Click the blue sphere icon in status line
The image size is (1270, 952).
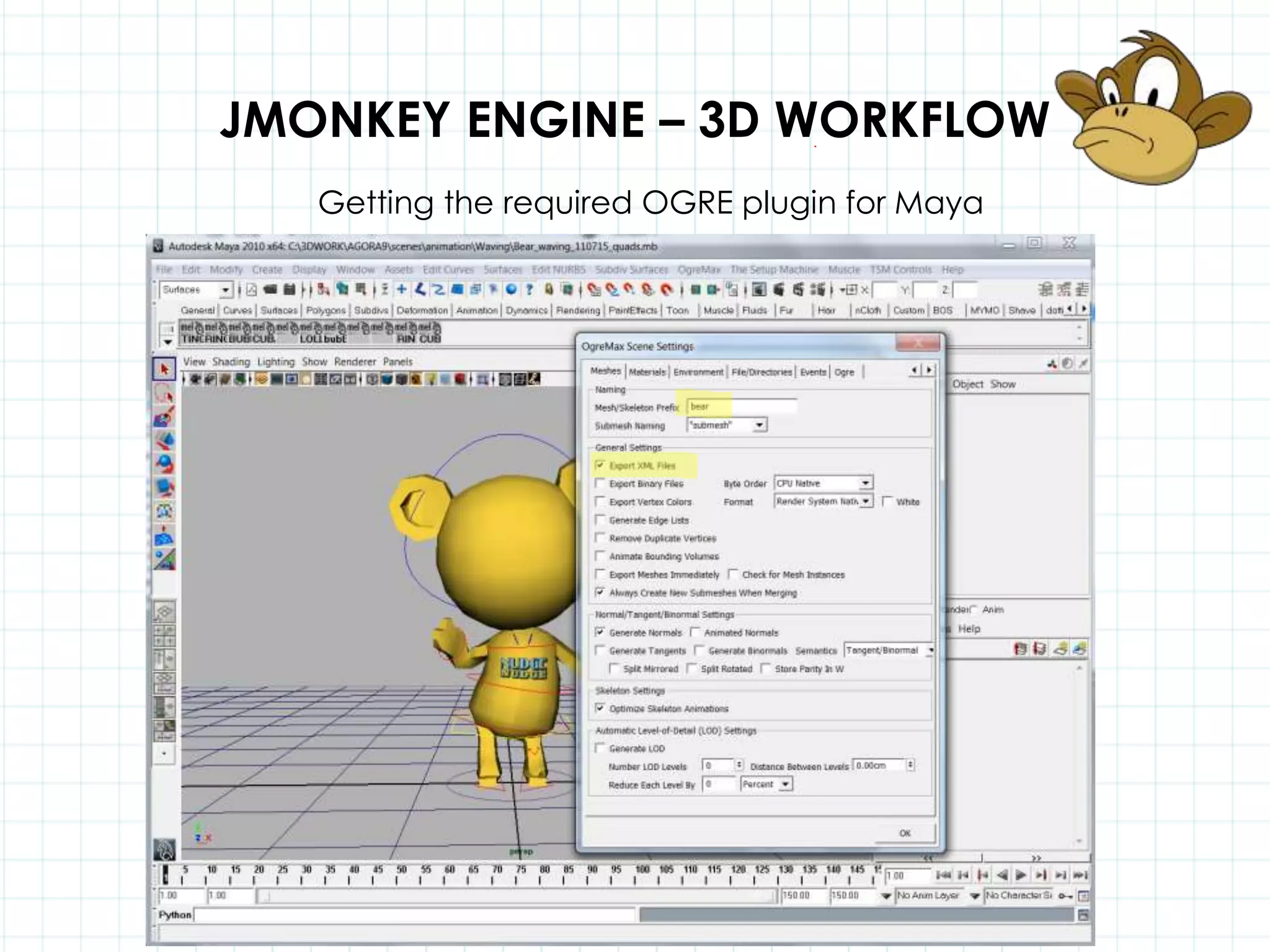pos(511,289)
